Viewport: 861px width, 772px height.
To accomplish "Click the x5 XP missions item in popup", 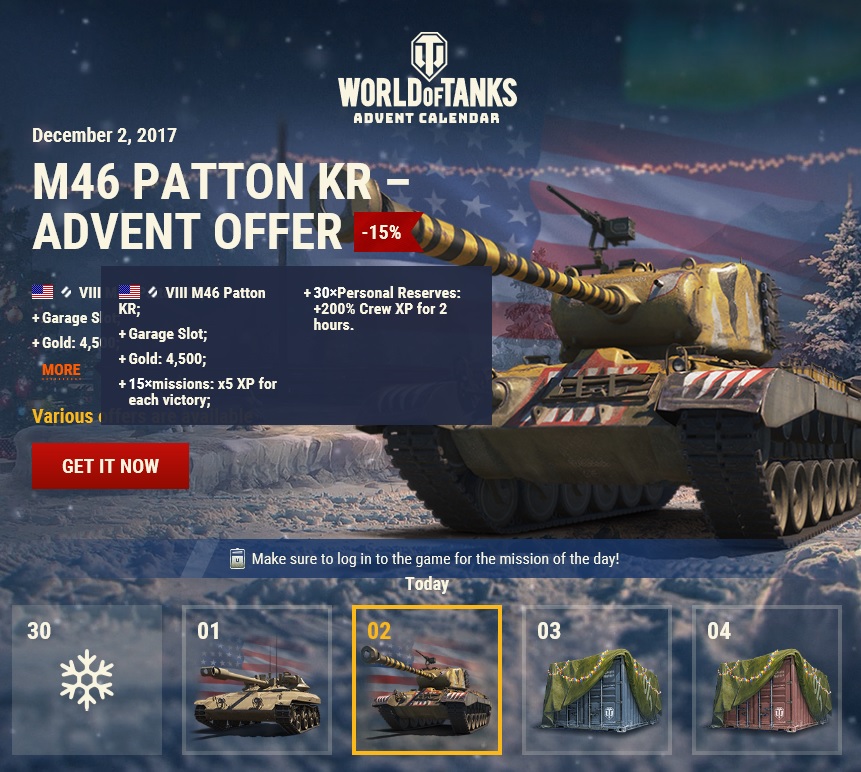I will 198,391.
